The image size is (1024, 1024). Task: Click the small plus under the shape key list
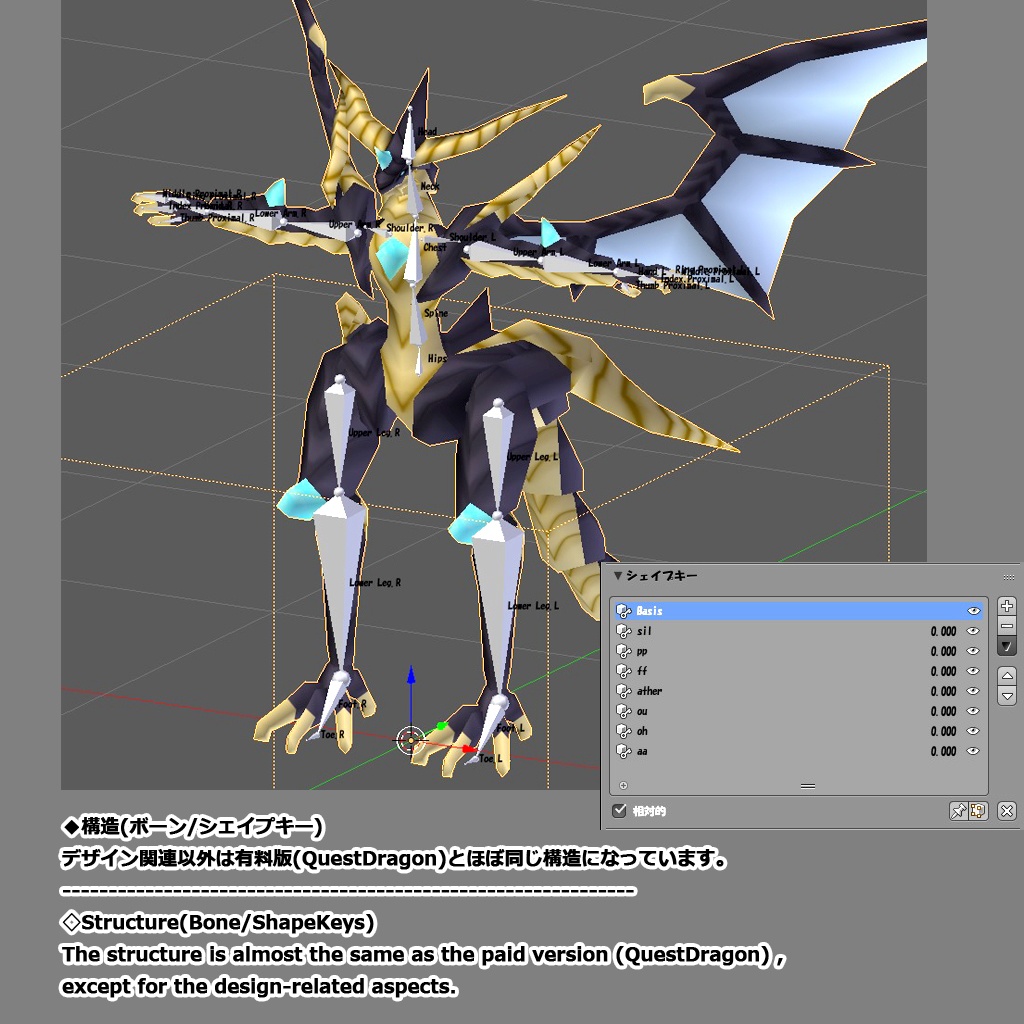[624, 785]
